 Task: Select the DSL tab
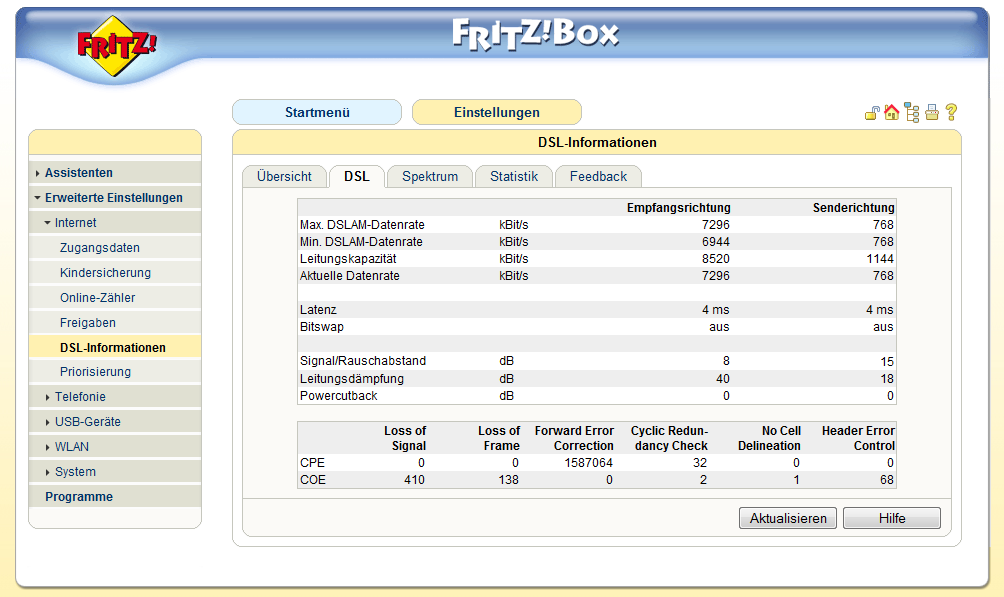(357, 177)
